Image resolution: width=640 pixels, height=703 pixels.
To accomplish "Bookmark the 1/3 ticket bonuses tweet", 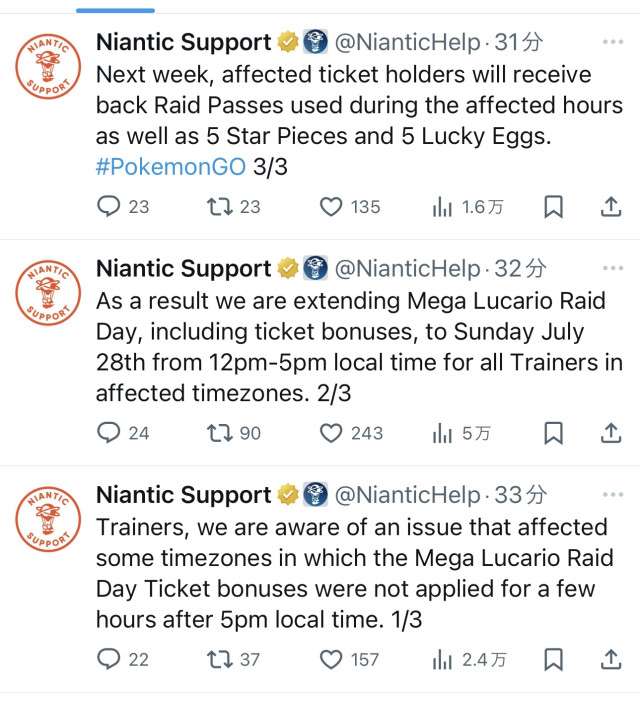I will coord(553,659).
